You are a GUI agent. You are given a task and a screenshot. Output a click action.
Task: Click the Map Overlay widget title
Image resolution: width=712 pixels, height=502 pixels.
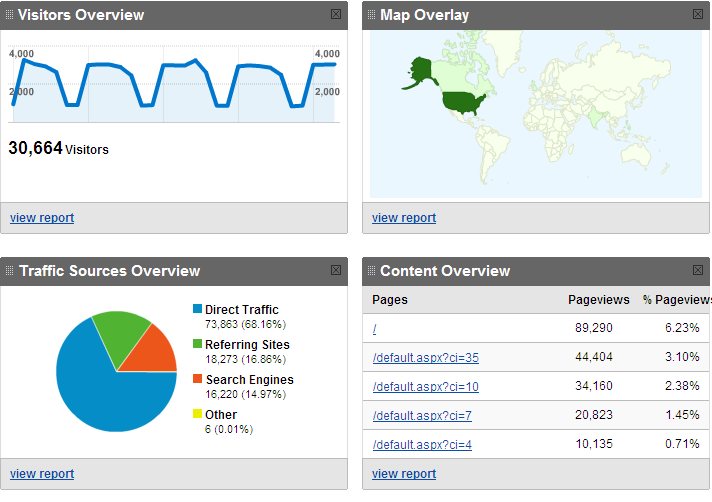pos(424,15)
